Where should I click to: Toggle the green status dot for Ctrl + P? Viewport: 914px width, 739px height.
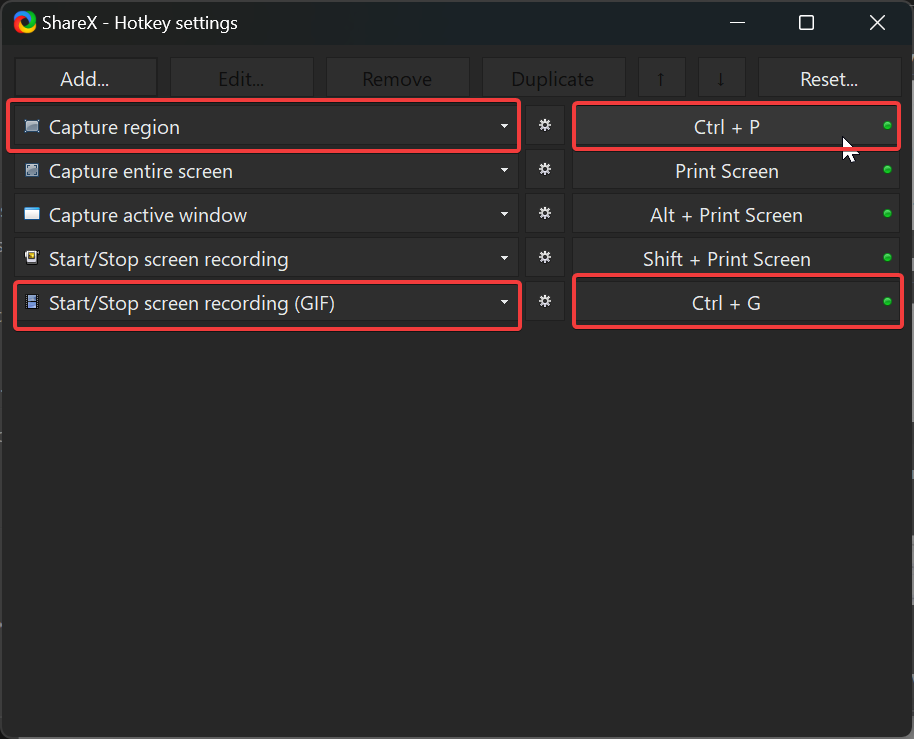(x=887, y=126)
